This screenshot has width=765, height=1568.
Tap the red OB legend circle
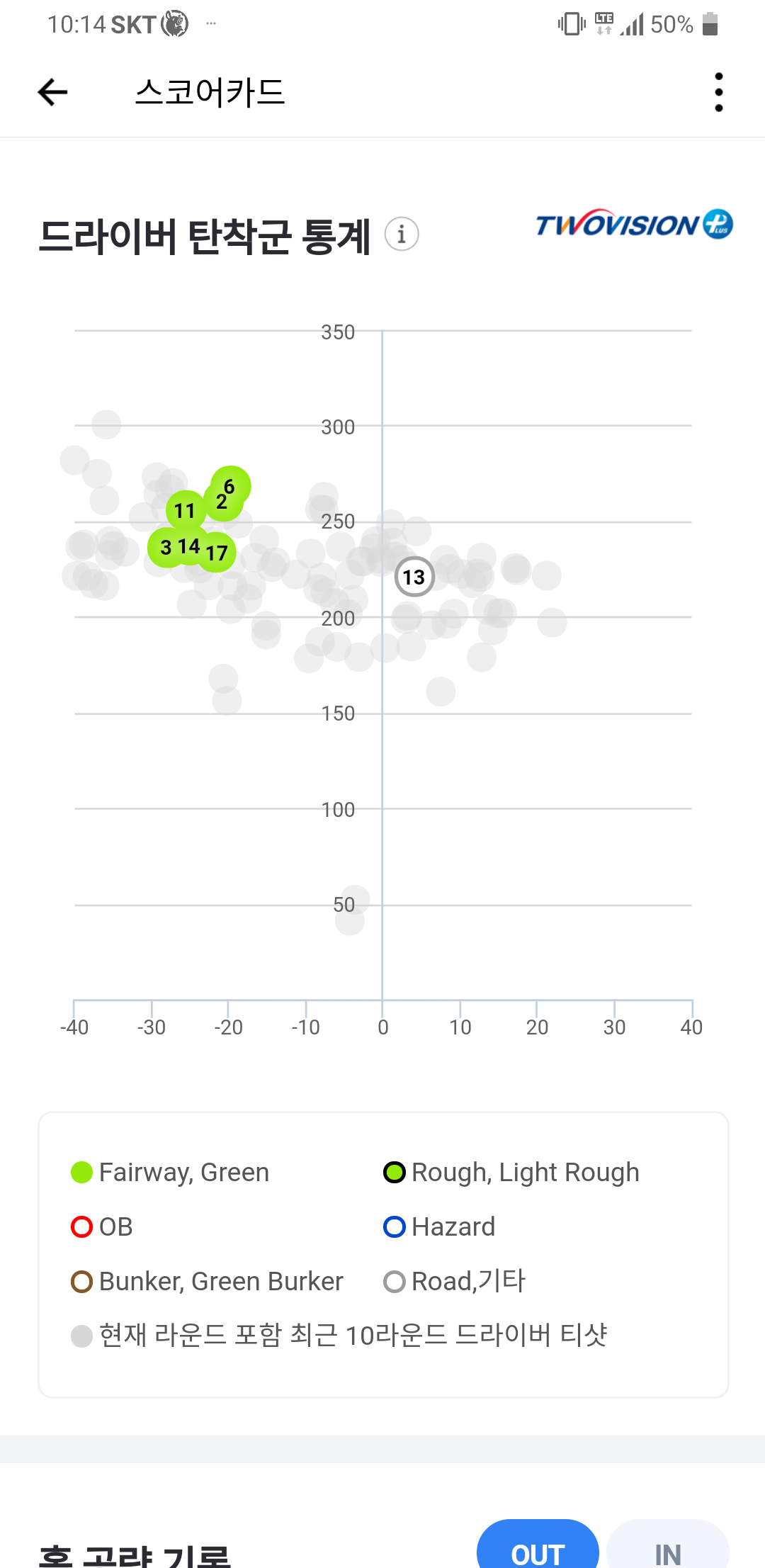(82, 1226)
